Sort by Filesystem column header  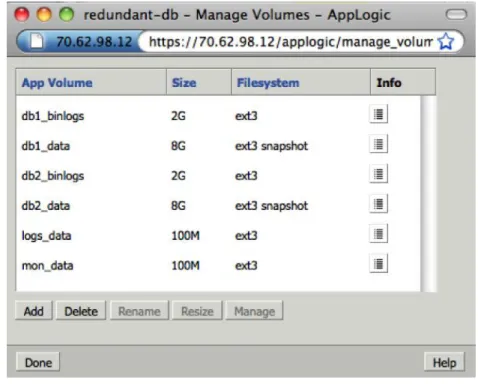click(301, 82)
